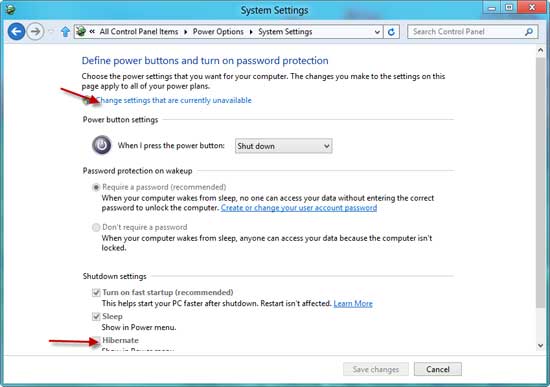Go up one level with the up arrow
The height and width of the screenshot is (387, 550).
coord(65,32)
